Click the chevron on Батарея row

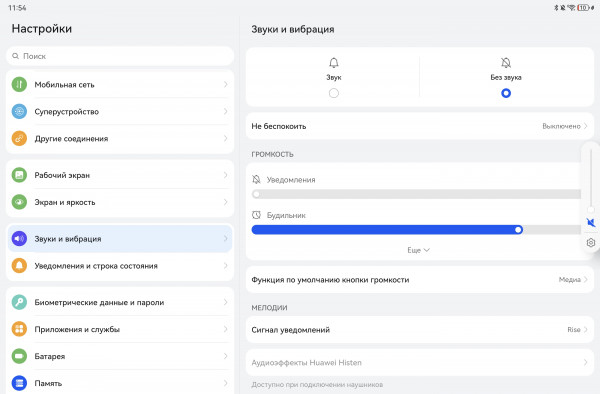226,356
